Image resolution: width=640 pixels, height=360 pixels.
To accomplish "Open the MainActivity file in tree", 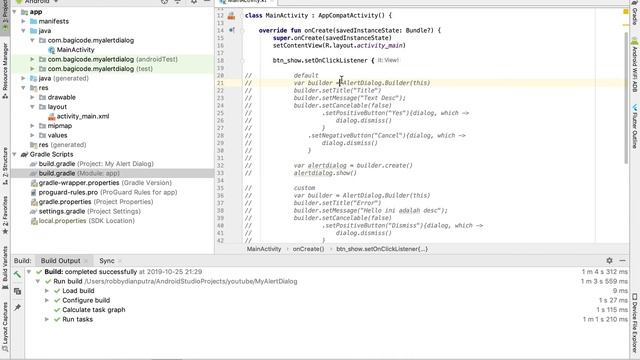I will 76,50.
